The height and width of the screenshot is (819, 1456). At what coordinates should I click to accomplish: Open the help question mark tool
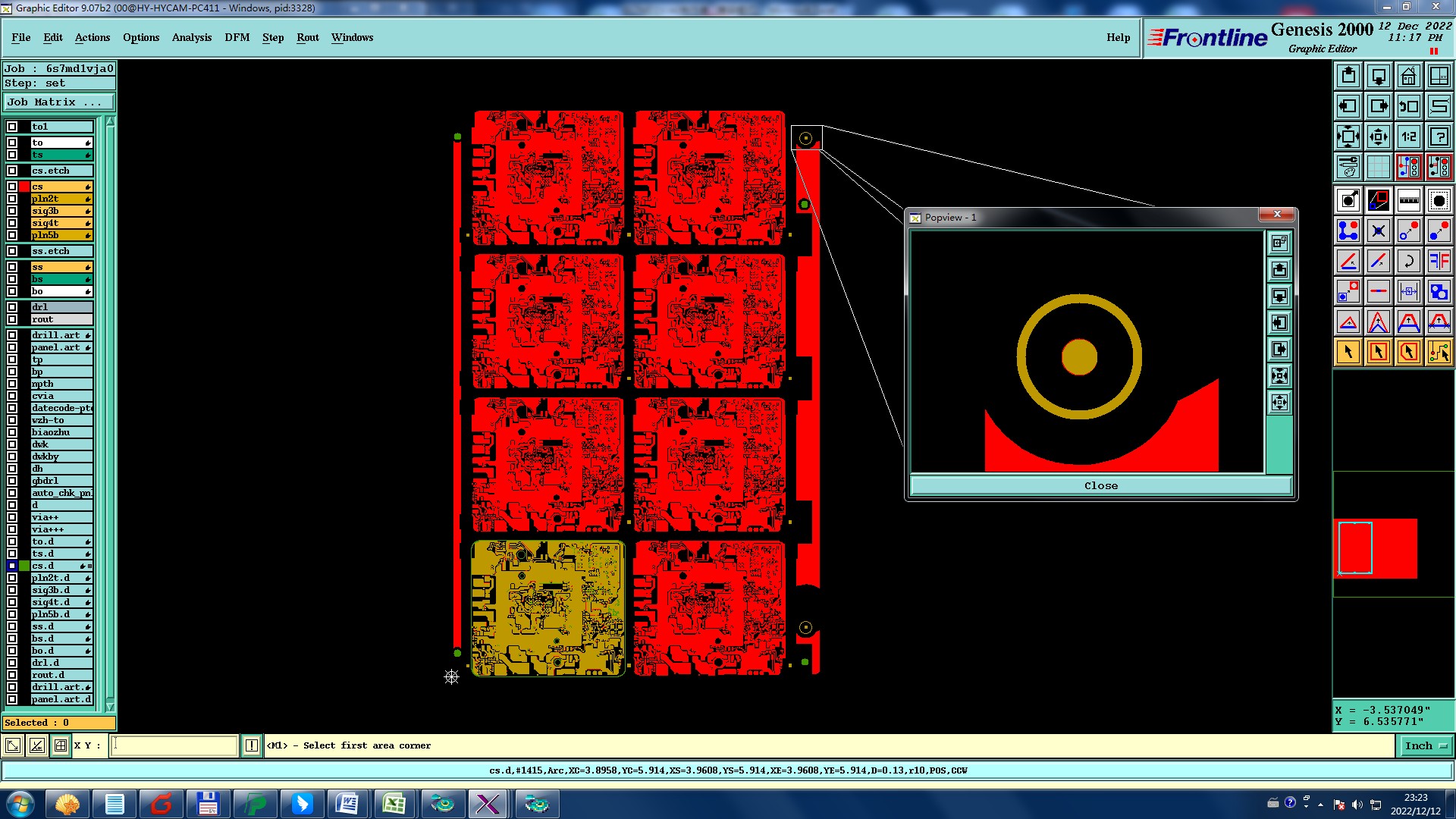pos(1439,136)
